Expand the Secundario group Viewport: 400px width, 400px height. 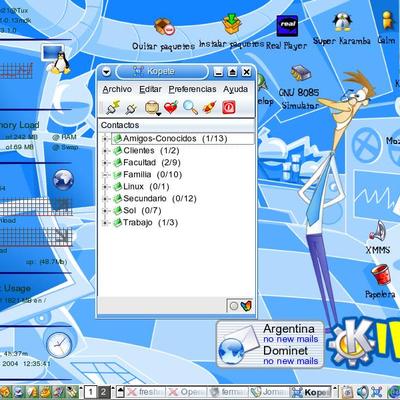pyautogui.click(x=105, y=199)
